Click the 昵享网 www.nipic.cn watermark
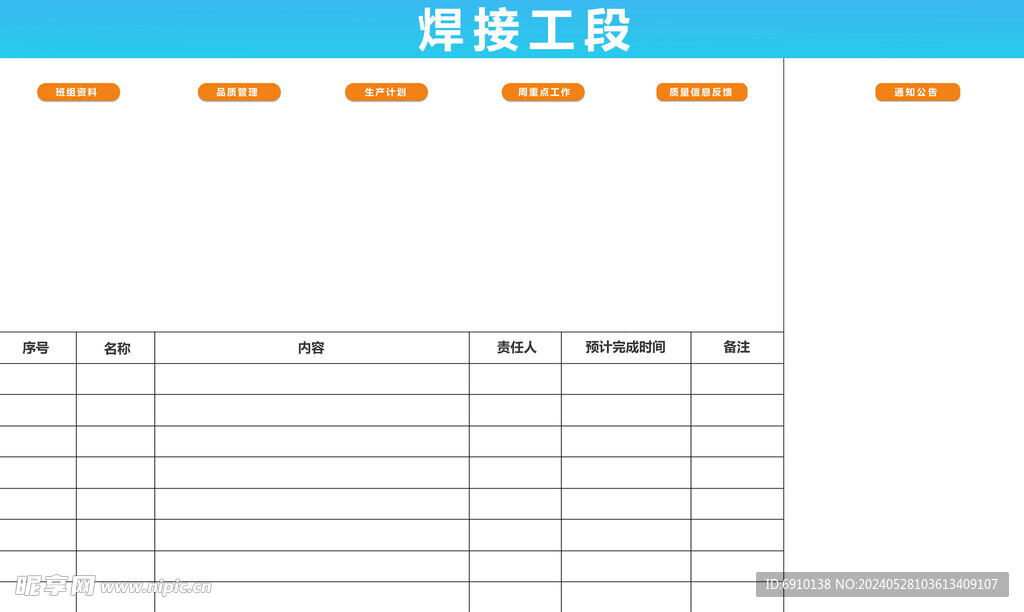Screen dimensions: 1024x612 point(112,585)
